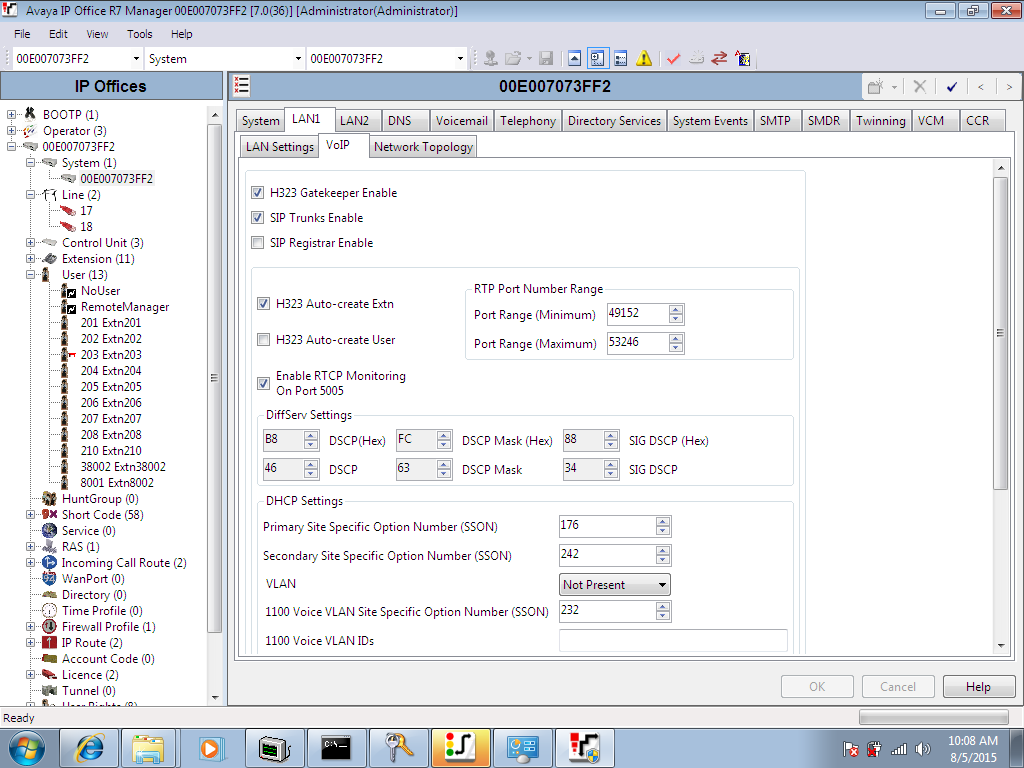Screen dimensions: 1024x768
Task: Uncheck H323 Auto-create Extn
Action: coord(263,304)
